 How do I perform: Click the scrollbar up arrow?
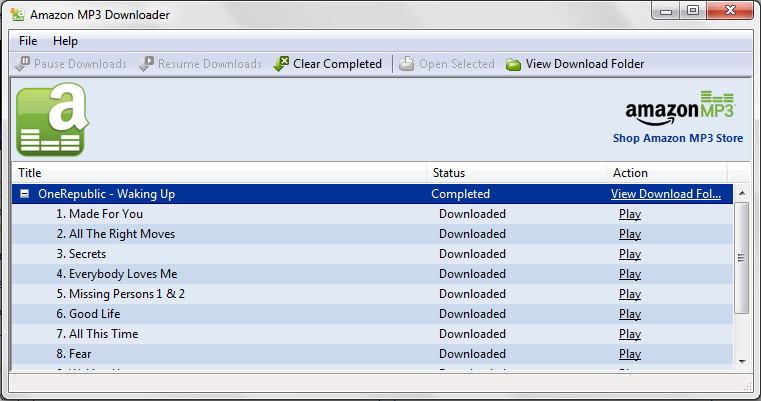pos(742,193)
